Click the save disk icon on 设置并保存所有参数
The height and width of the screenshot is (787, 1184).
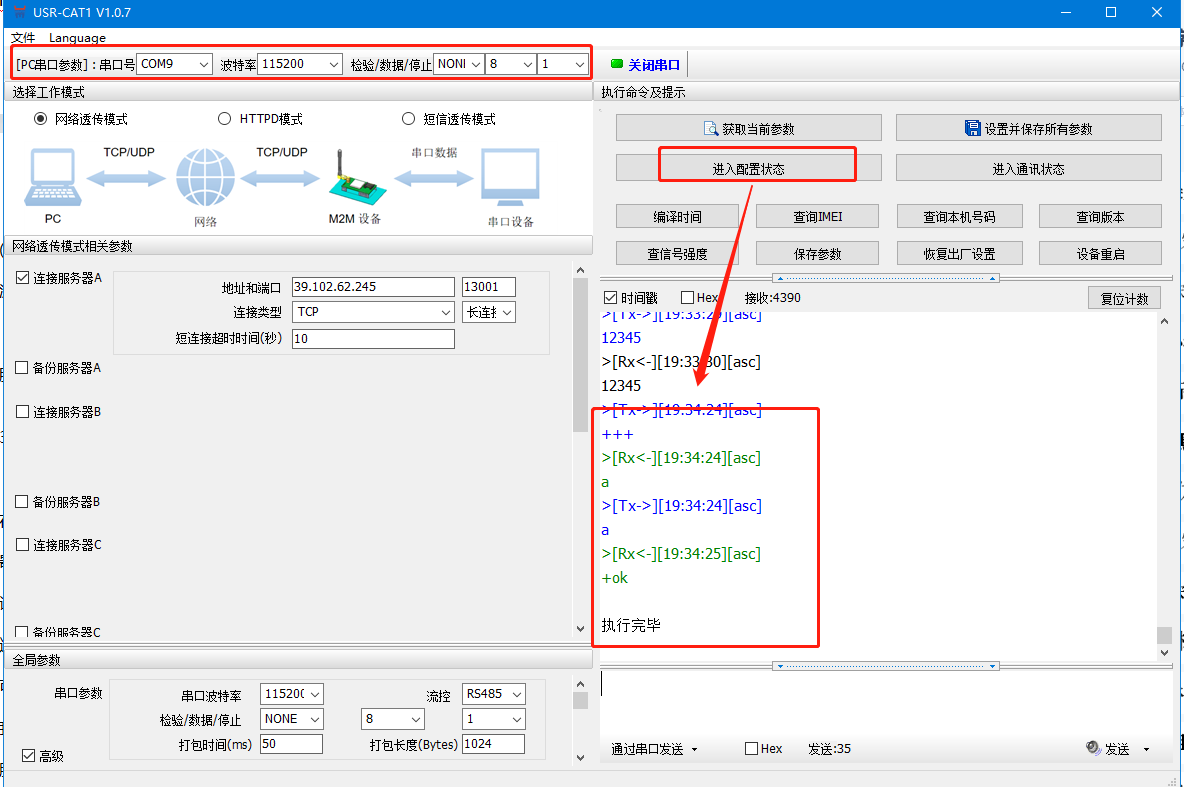point(972,128)
